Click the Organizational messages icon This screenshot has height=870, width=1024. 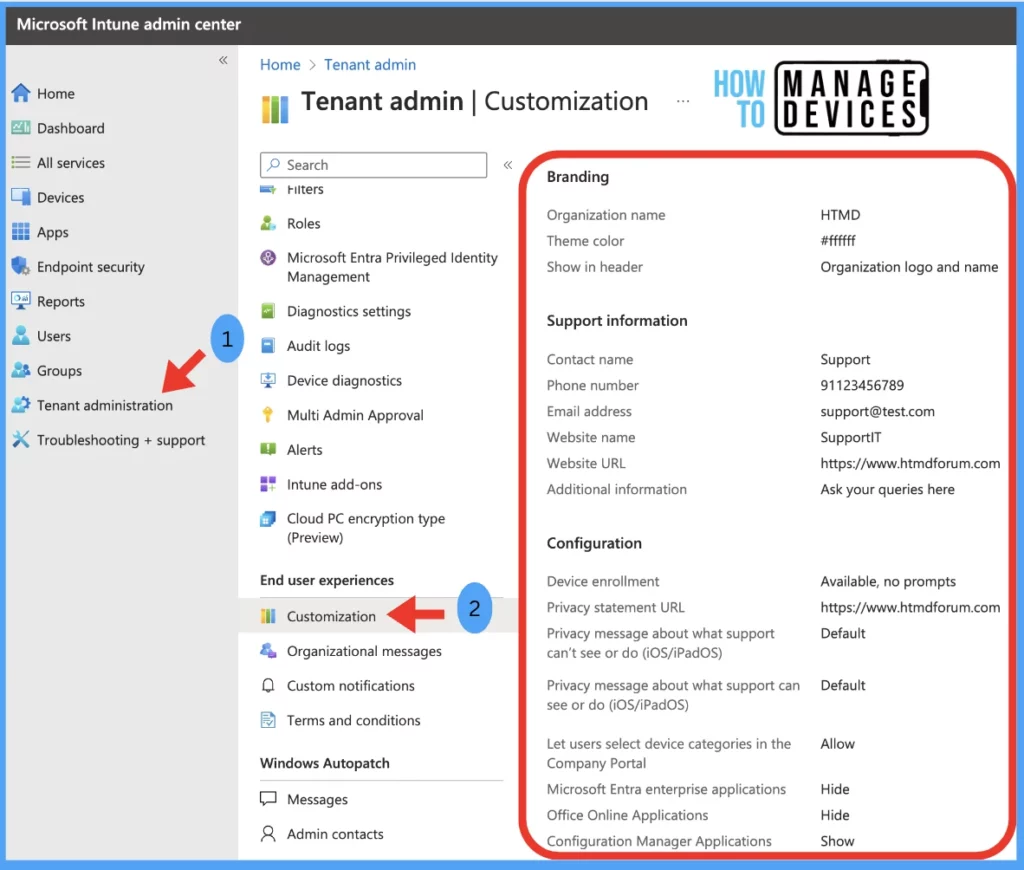tap(268, 651)
